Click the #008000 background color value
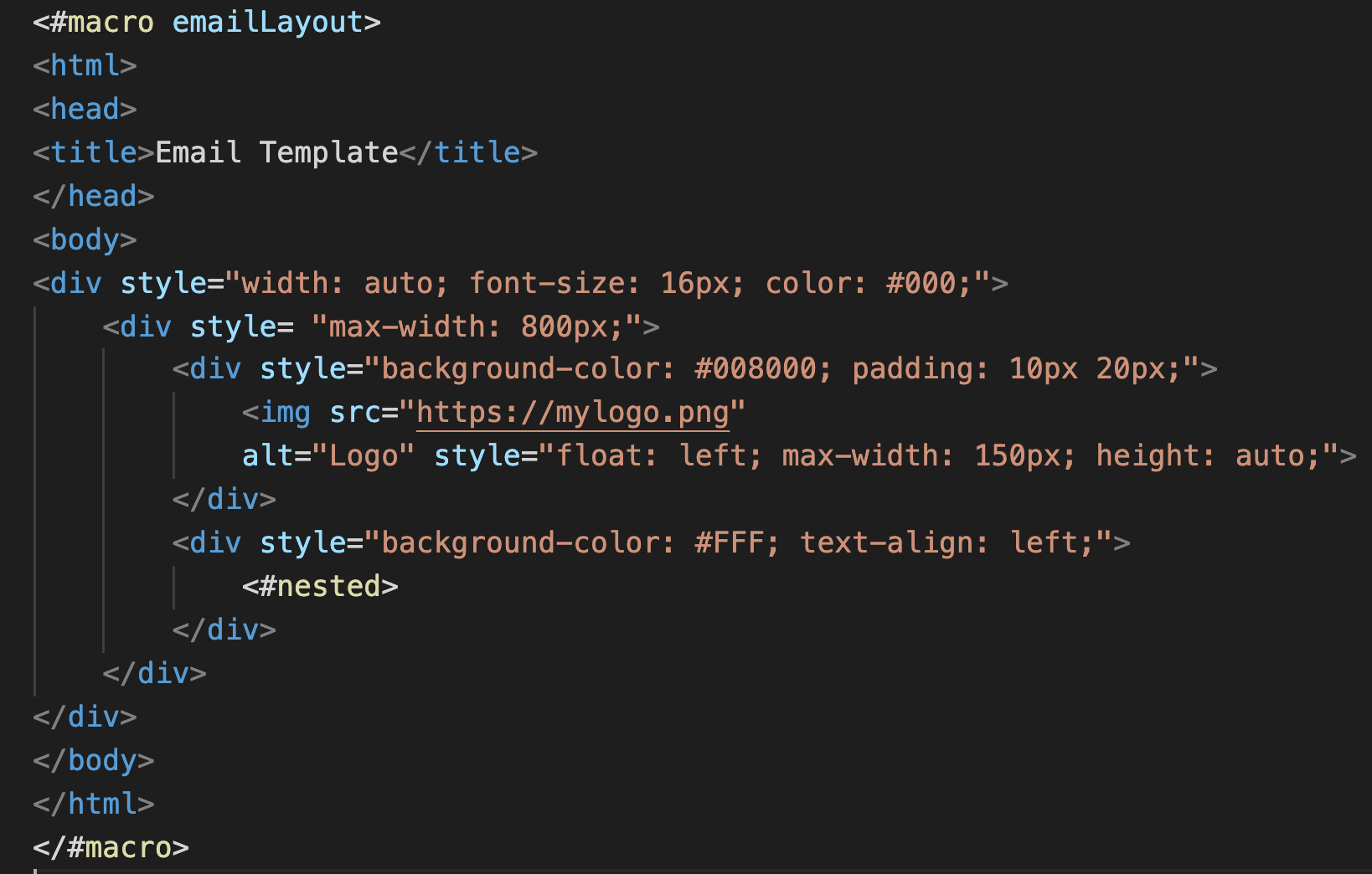This screenshot has height=874, width=1372. 756,369
